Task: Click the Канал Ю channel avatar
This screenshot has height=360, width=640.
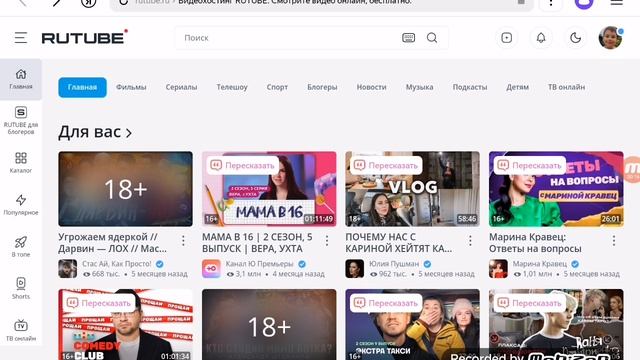Action: click(211, 269)
